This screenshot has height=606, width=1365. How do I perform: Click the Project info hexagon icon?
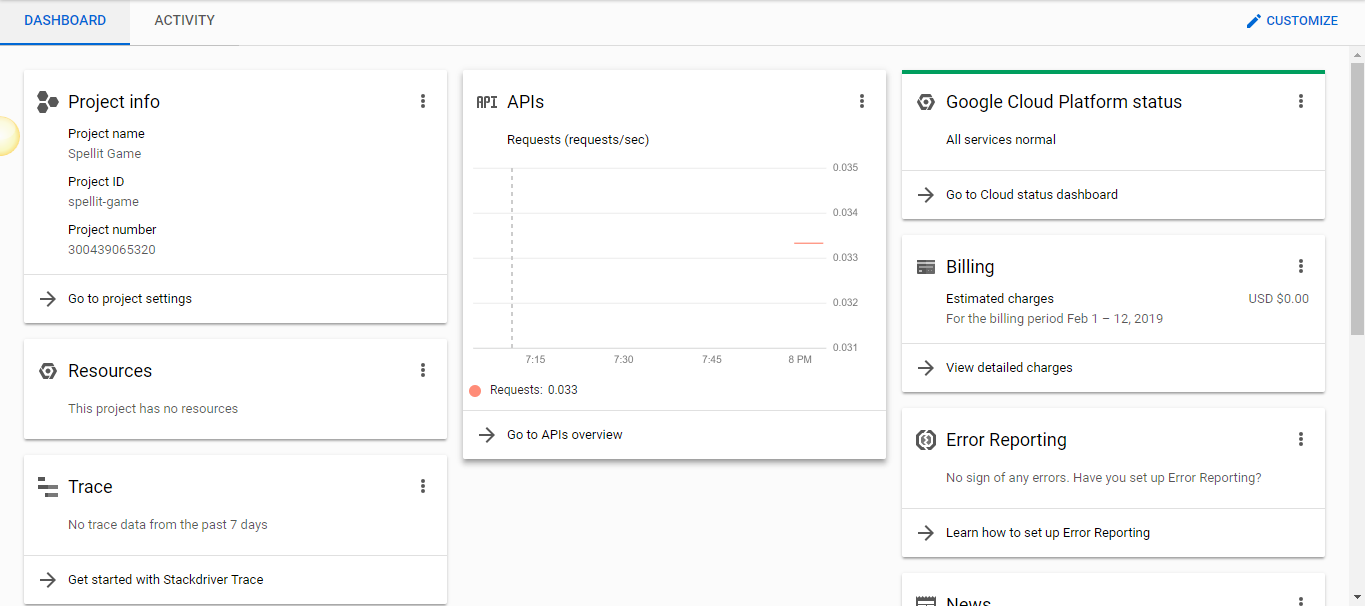pyautogui.click(x=47, y=102)
